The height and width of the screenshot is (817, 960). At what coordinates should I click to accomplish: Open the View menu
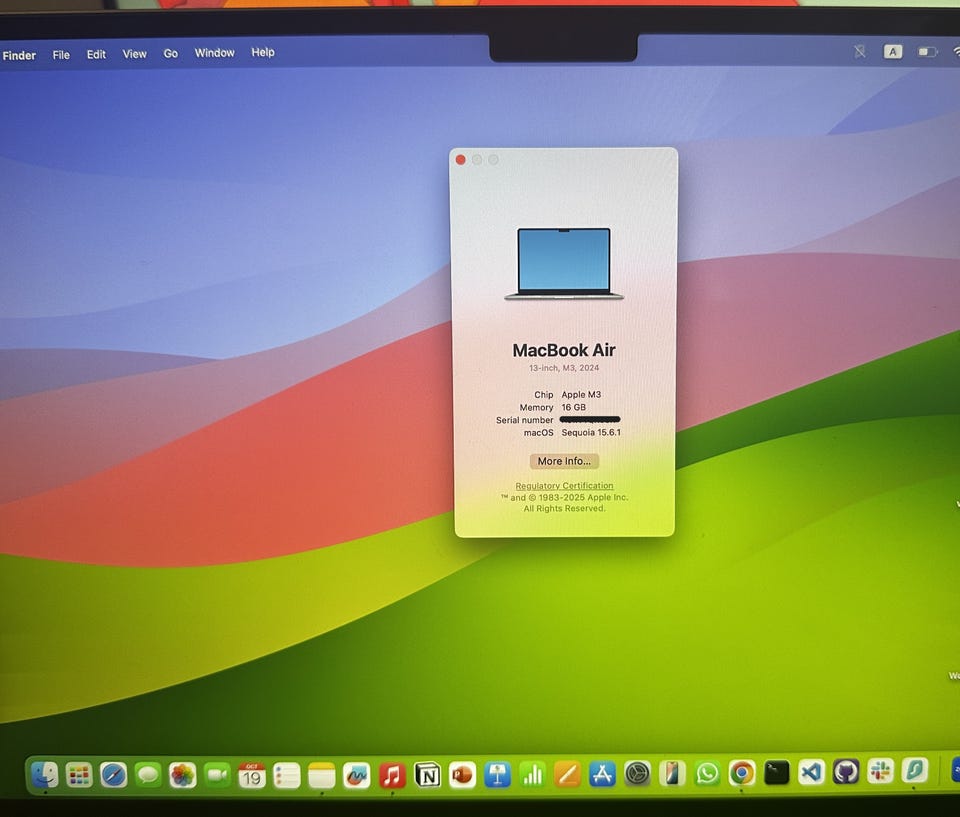(135, 54)
